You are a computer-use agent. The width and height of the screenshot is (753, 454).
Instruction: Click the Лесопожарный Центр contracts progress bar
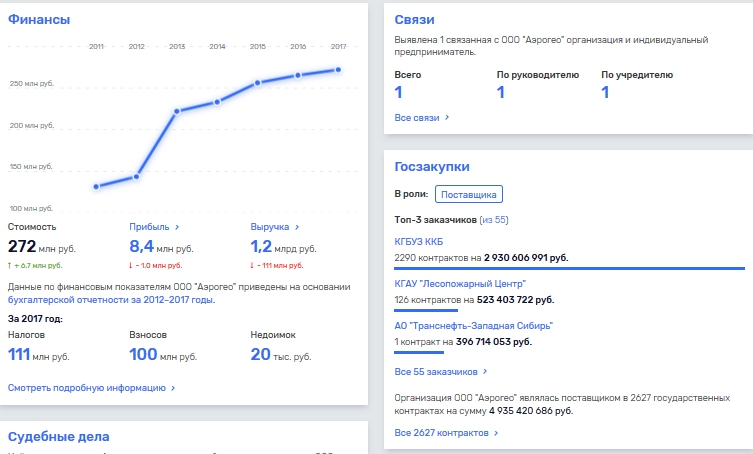click(426, 310)
